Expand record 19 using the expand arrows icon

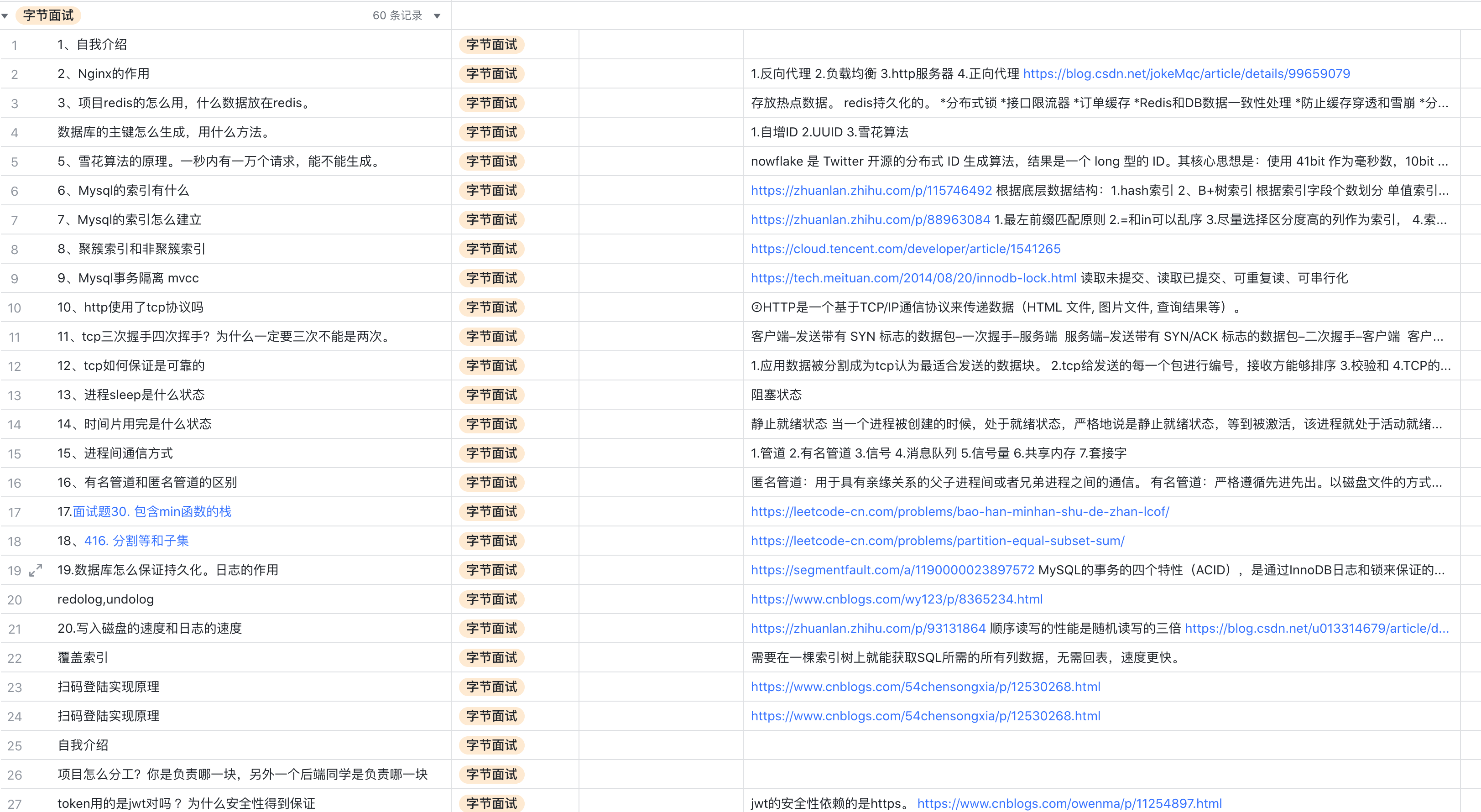tap(36, 570)
